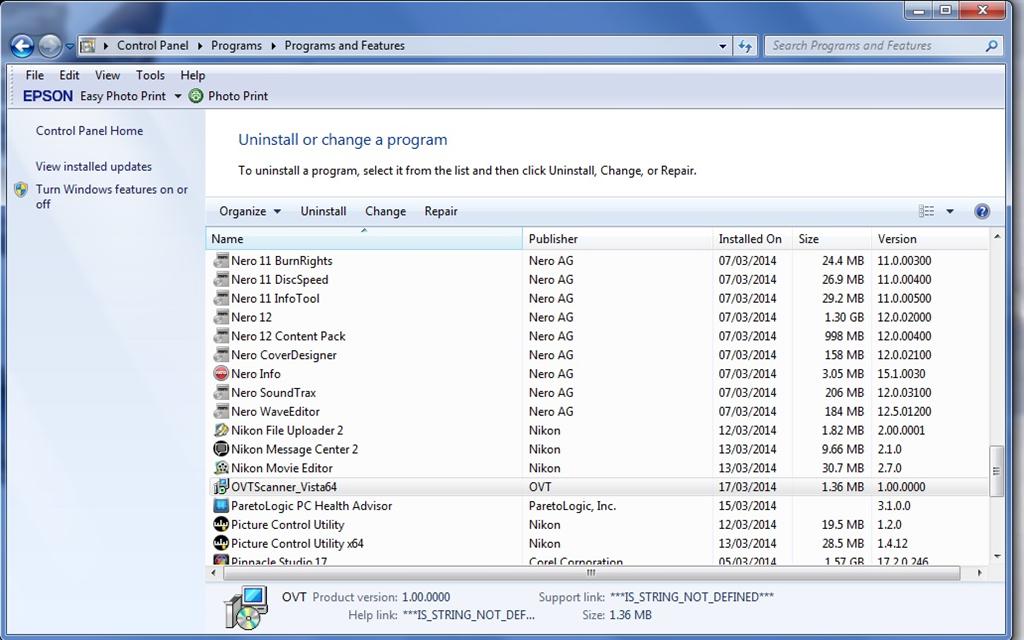Open the address bar history dropdown
The height and width of the screenshot is (640, 1024).
pyautogui.click(x=722, y=46)
